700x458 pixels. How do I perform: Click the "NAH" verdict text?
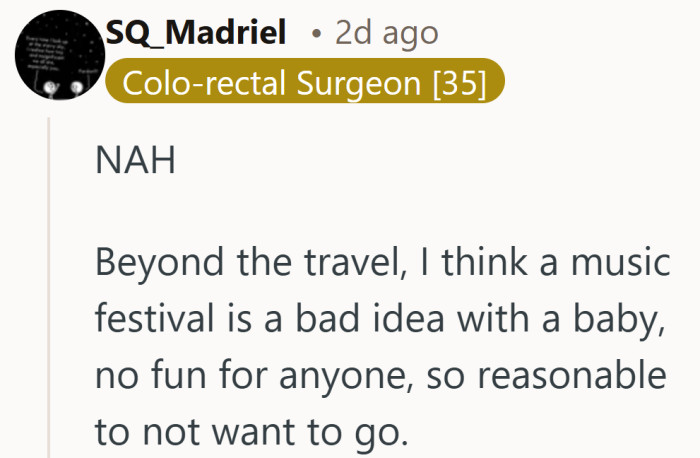point(135,161)
